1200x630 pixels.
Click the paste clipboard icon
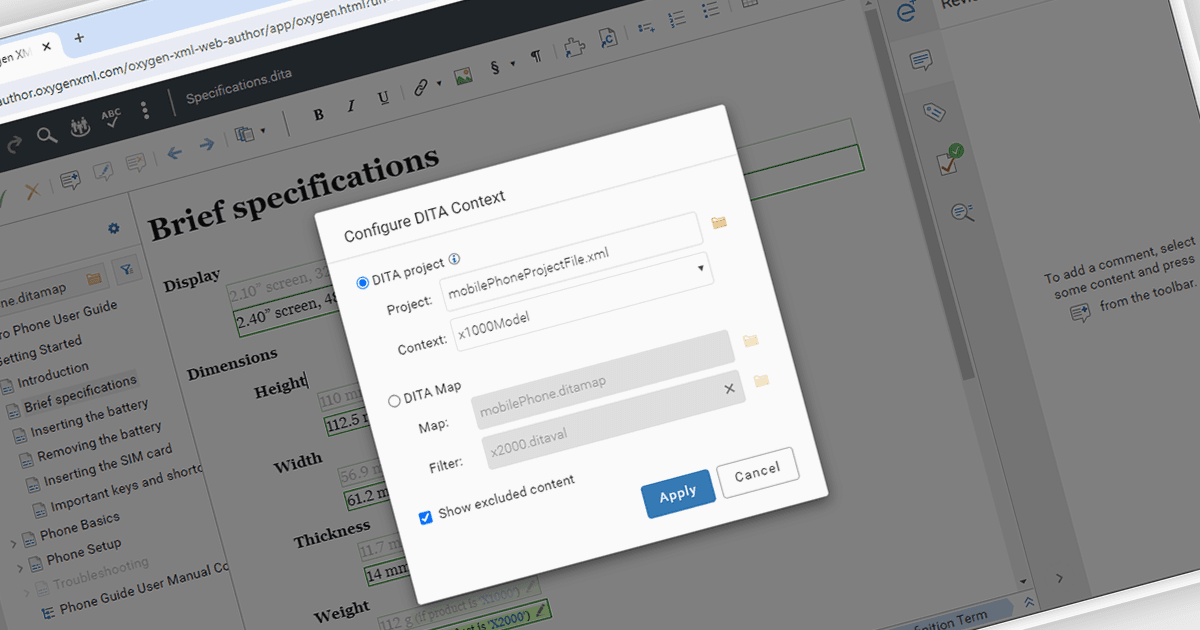pos(244,133)
